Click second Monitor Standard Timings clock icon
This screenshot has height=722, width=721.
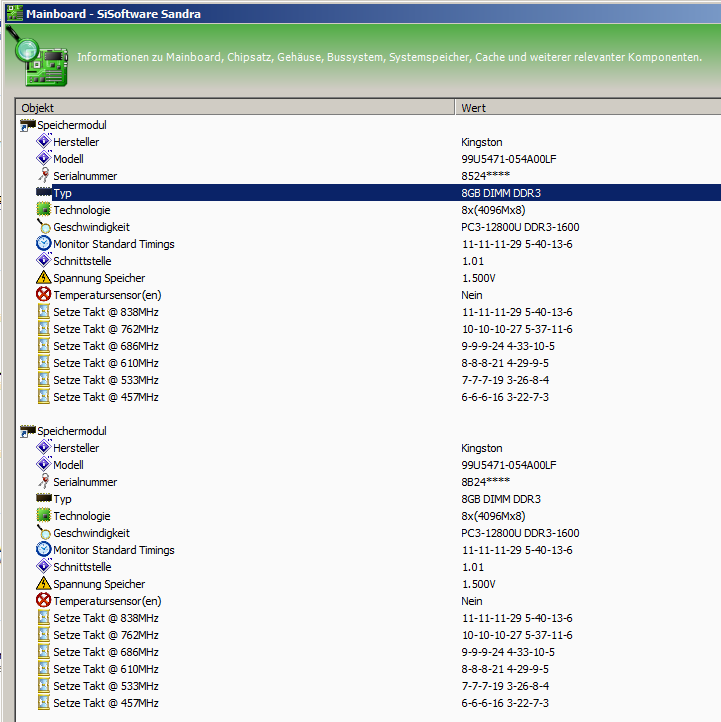(44, 549)
